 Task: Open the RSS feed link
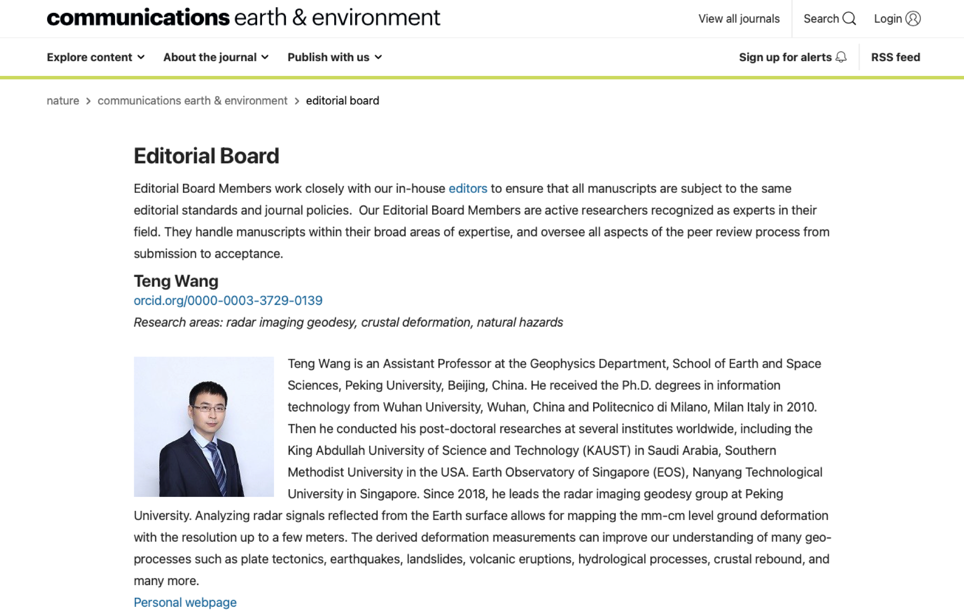895,58
